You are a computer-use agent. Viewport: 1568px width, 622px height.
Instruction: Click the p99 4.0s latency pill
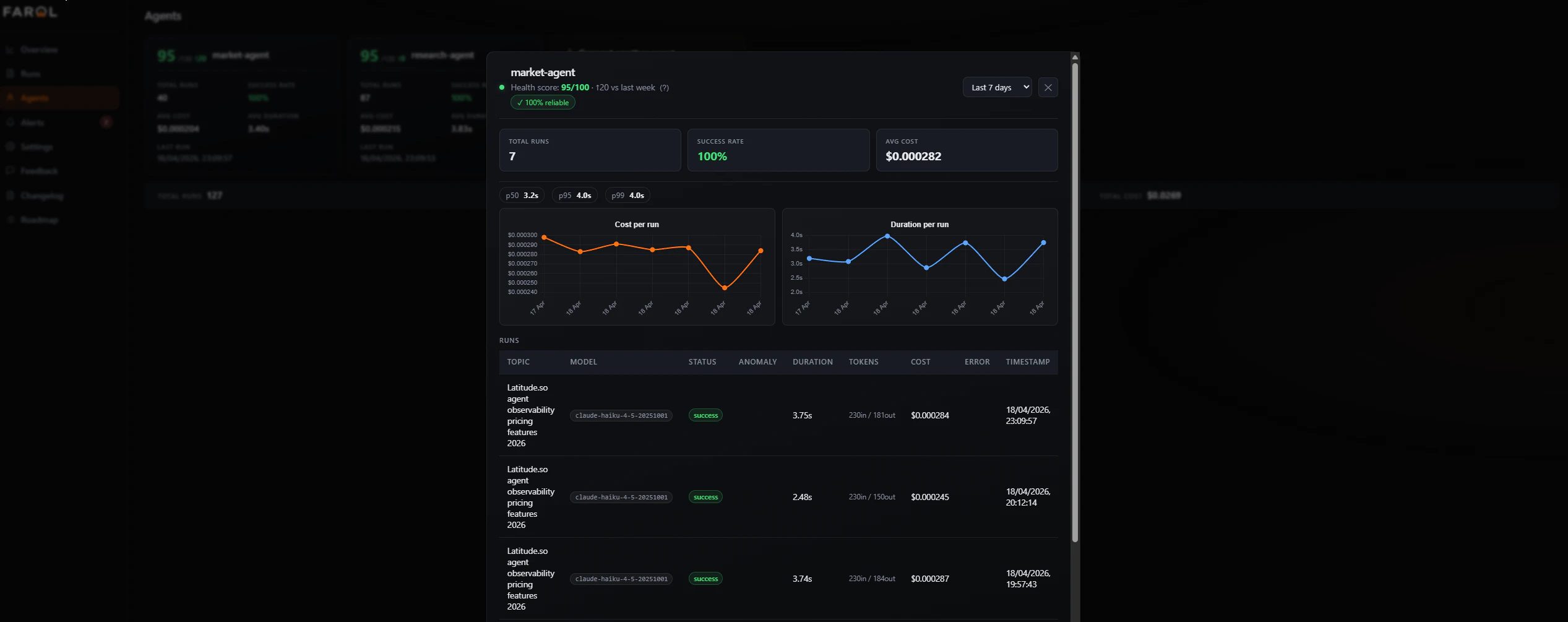point(627,196)
